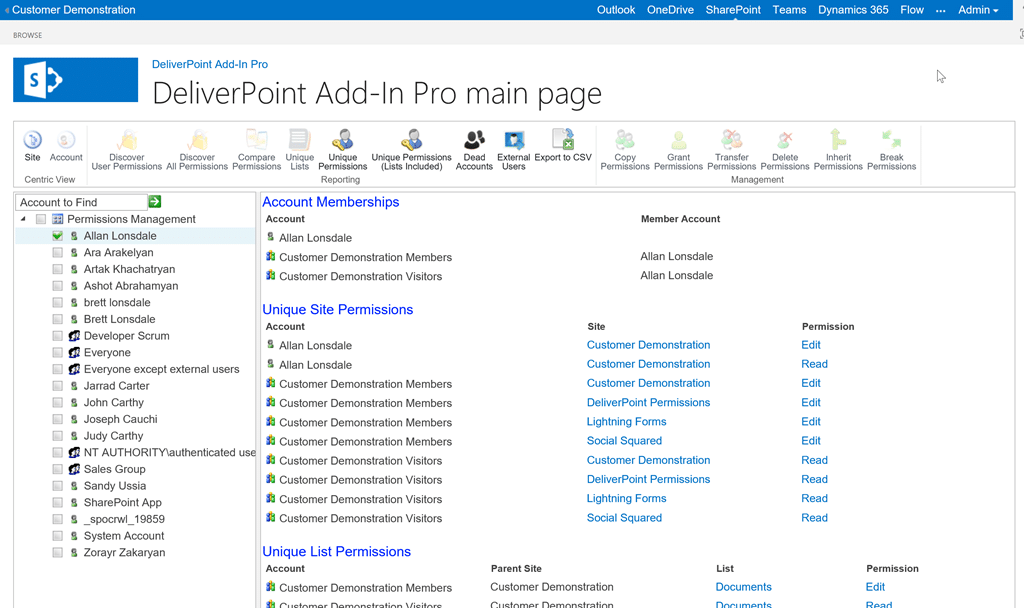The image size is (1024, 608).
Task: Run the Unique Permissions report
Action: [343, 150]
